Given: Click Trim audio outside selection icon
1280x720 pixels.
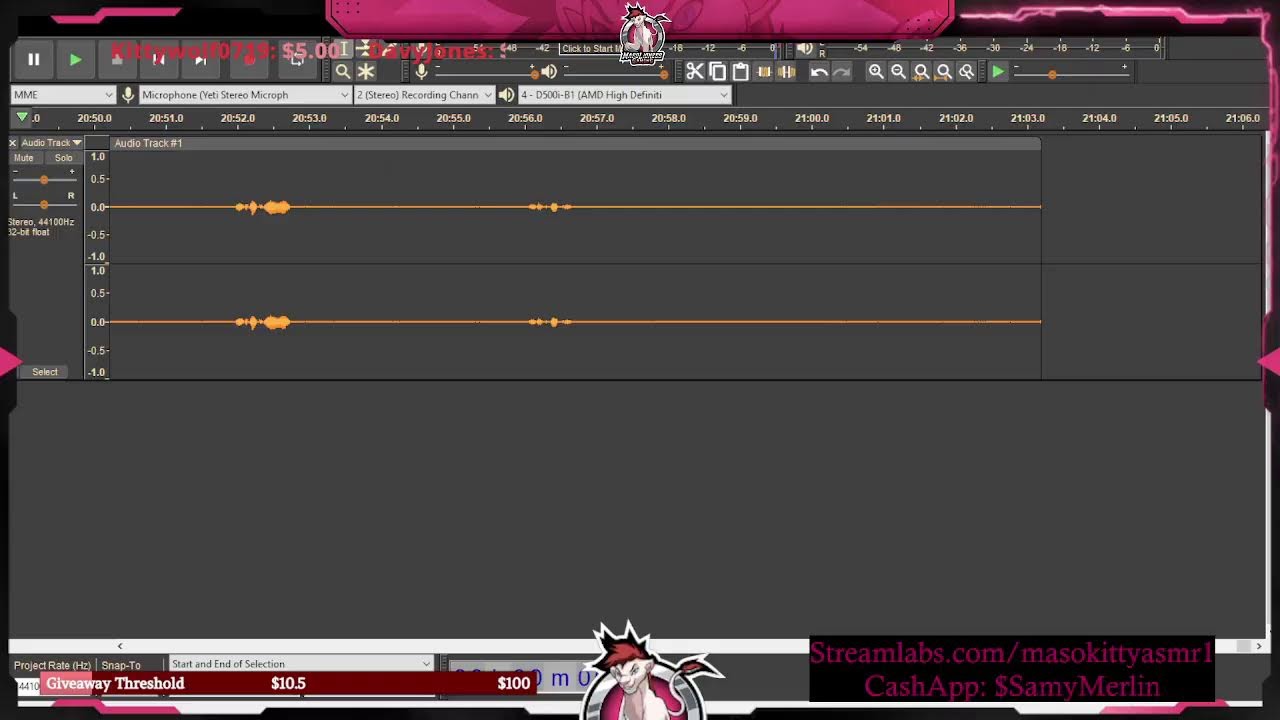Looking at the screenshot, I should click(x=764, y=71).
